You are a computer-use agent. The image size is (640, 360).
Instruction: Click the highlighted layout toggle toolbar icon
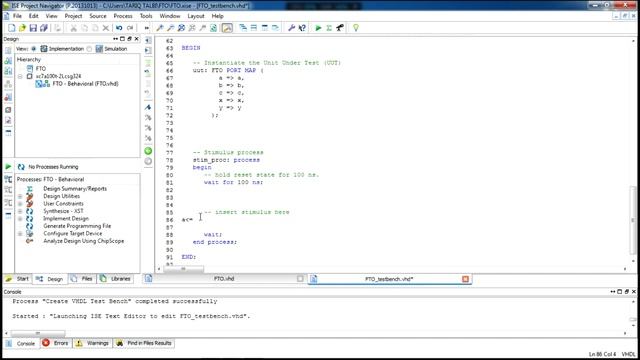227,28
